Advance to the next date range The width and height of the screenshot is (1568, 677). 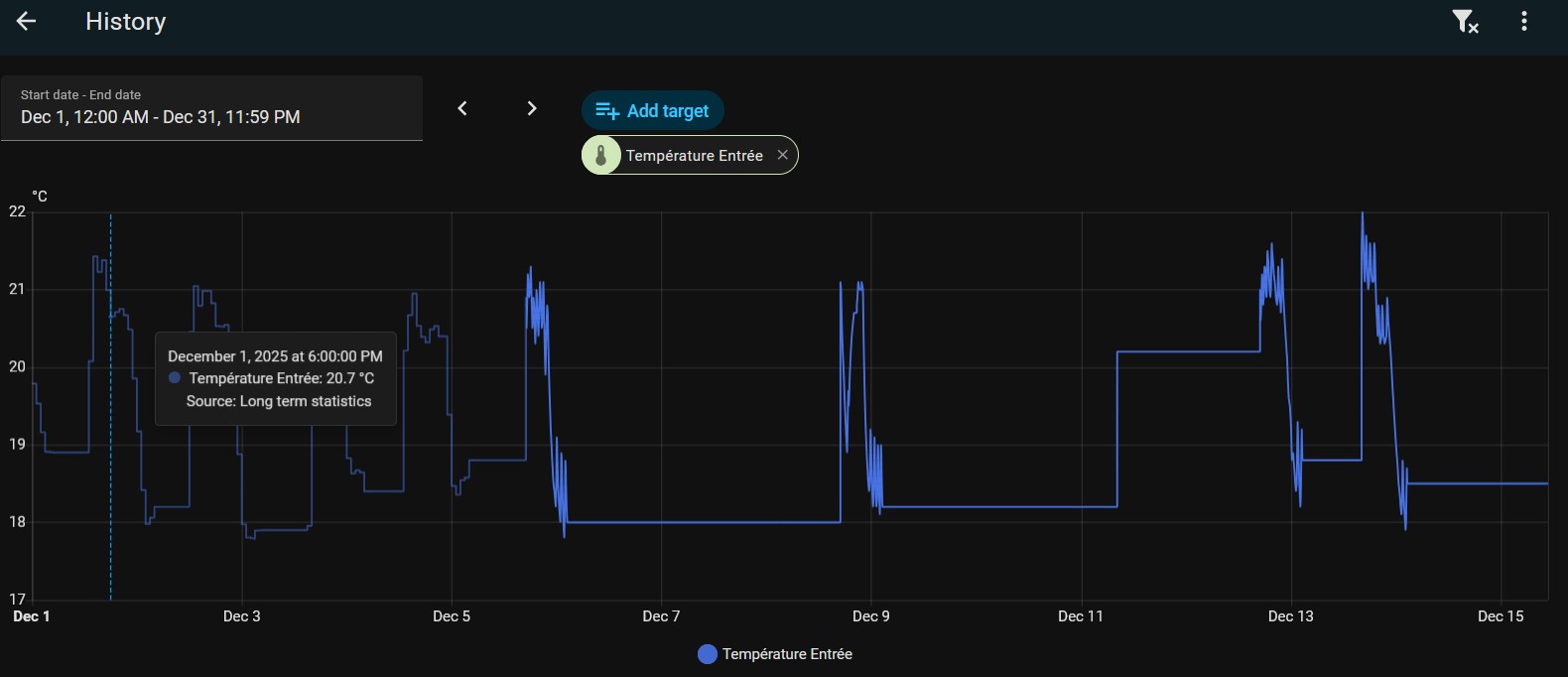[532, 108]
